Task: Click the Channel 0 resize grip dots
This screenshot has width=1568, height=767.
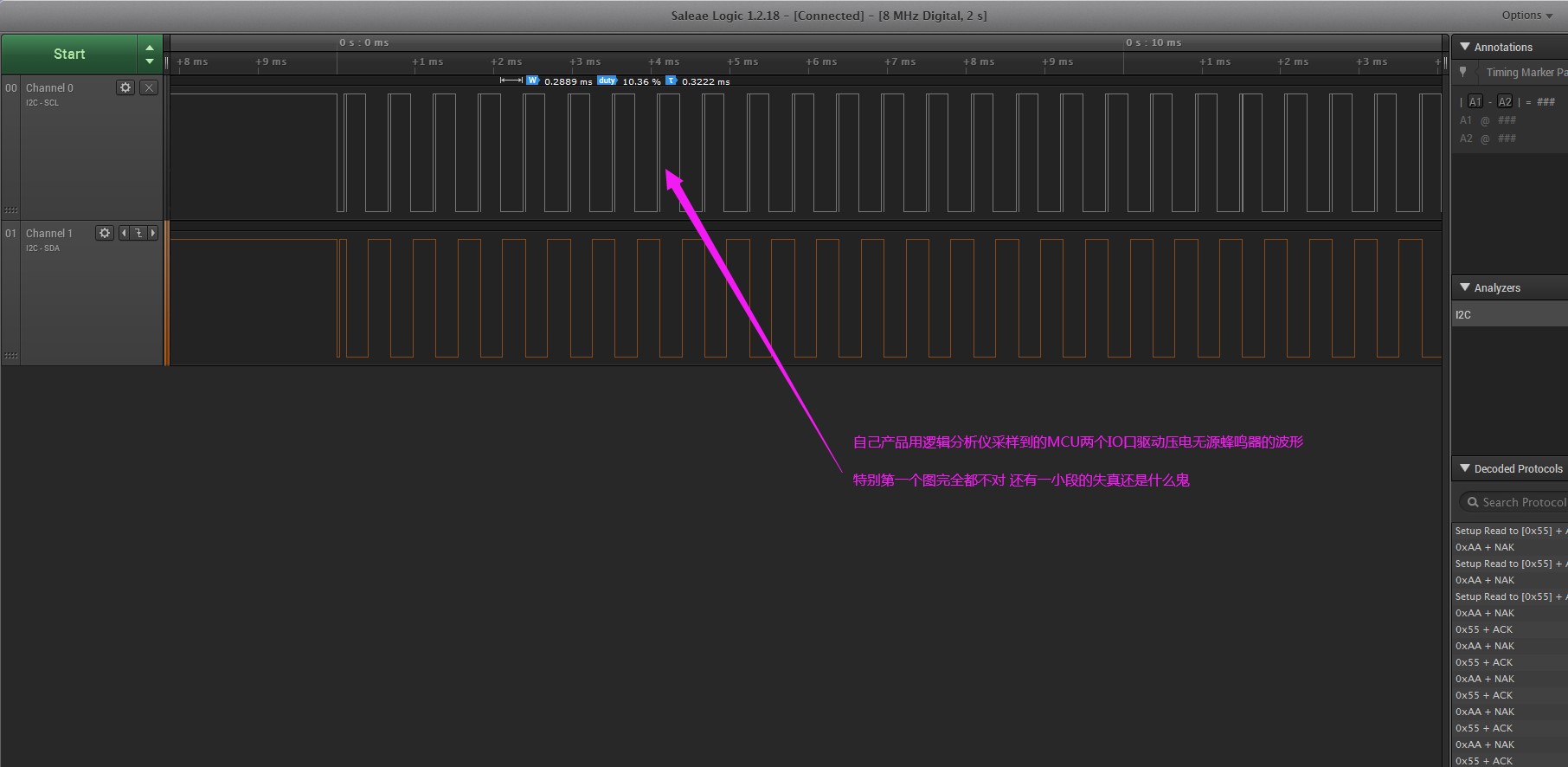Action: [11, 209]
